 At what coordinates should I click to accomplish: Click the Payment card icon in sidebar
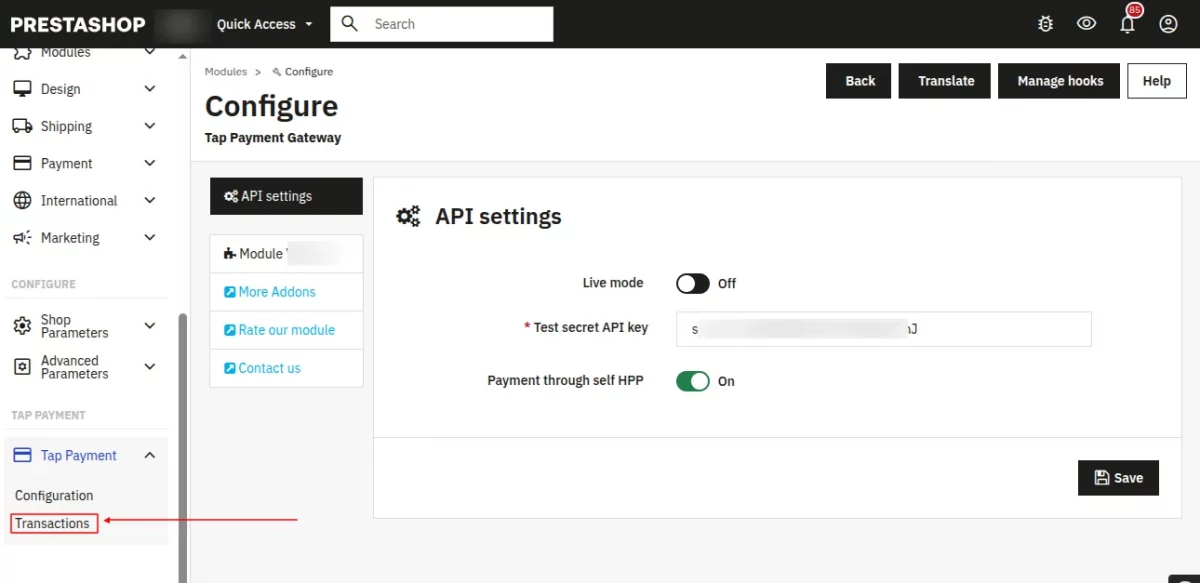tap(22, 163)
